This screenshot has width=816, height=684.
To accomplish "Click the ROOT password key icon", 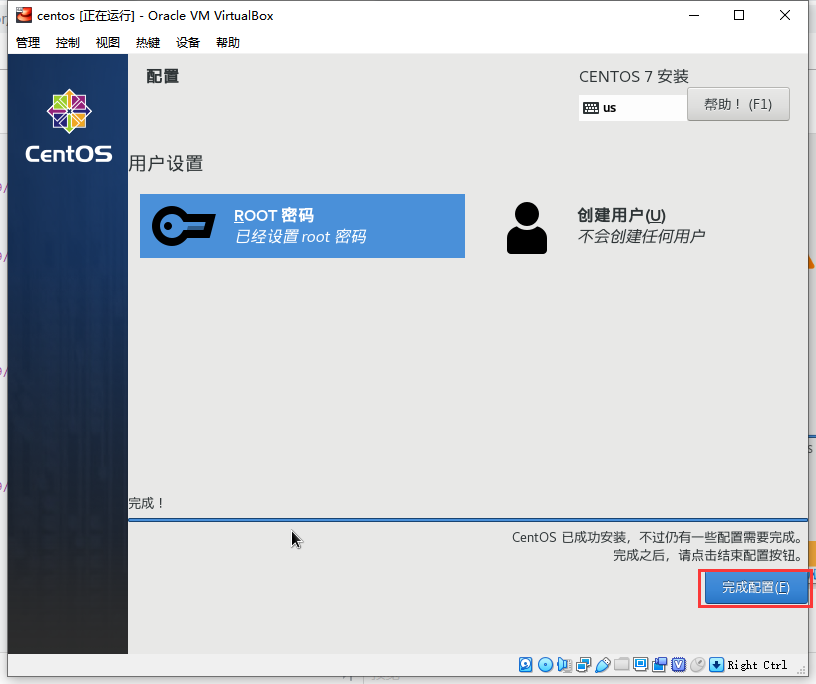I will (x=183, y=226).
